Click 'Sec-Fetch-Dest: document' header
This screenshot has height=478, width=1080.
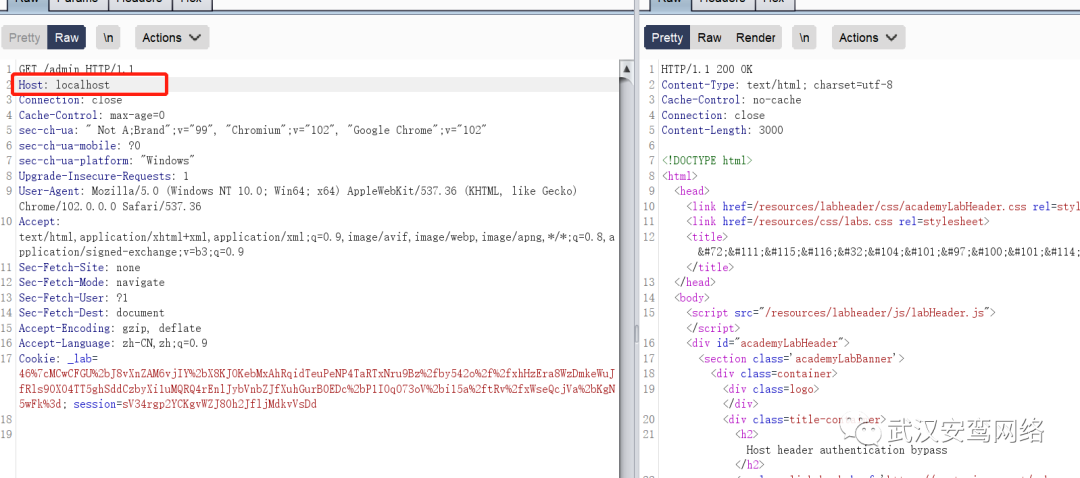[x=92, y=313]
